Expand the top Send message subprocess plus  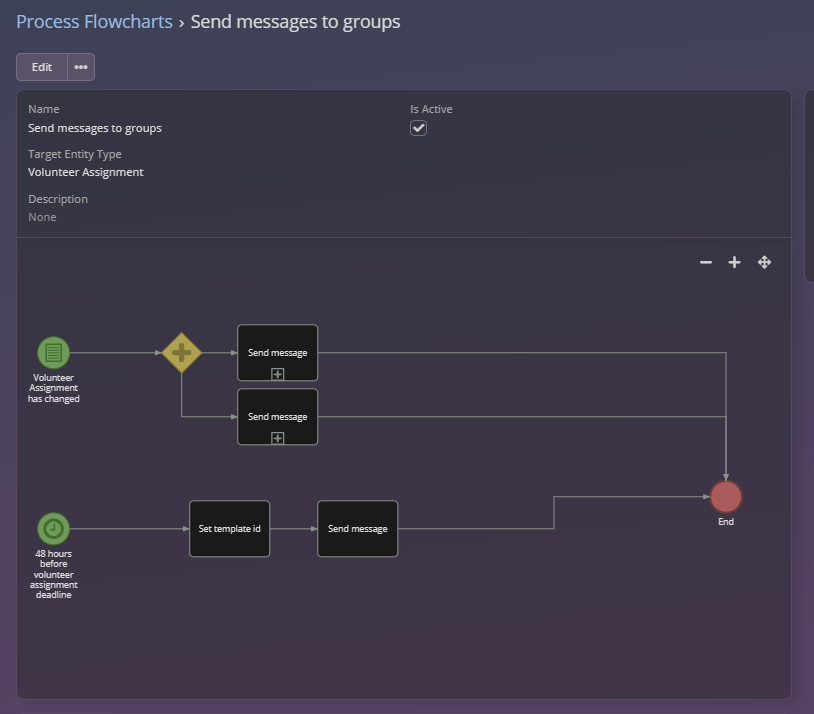(278, 374)
